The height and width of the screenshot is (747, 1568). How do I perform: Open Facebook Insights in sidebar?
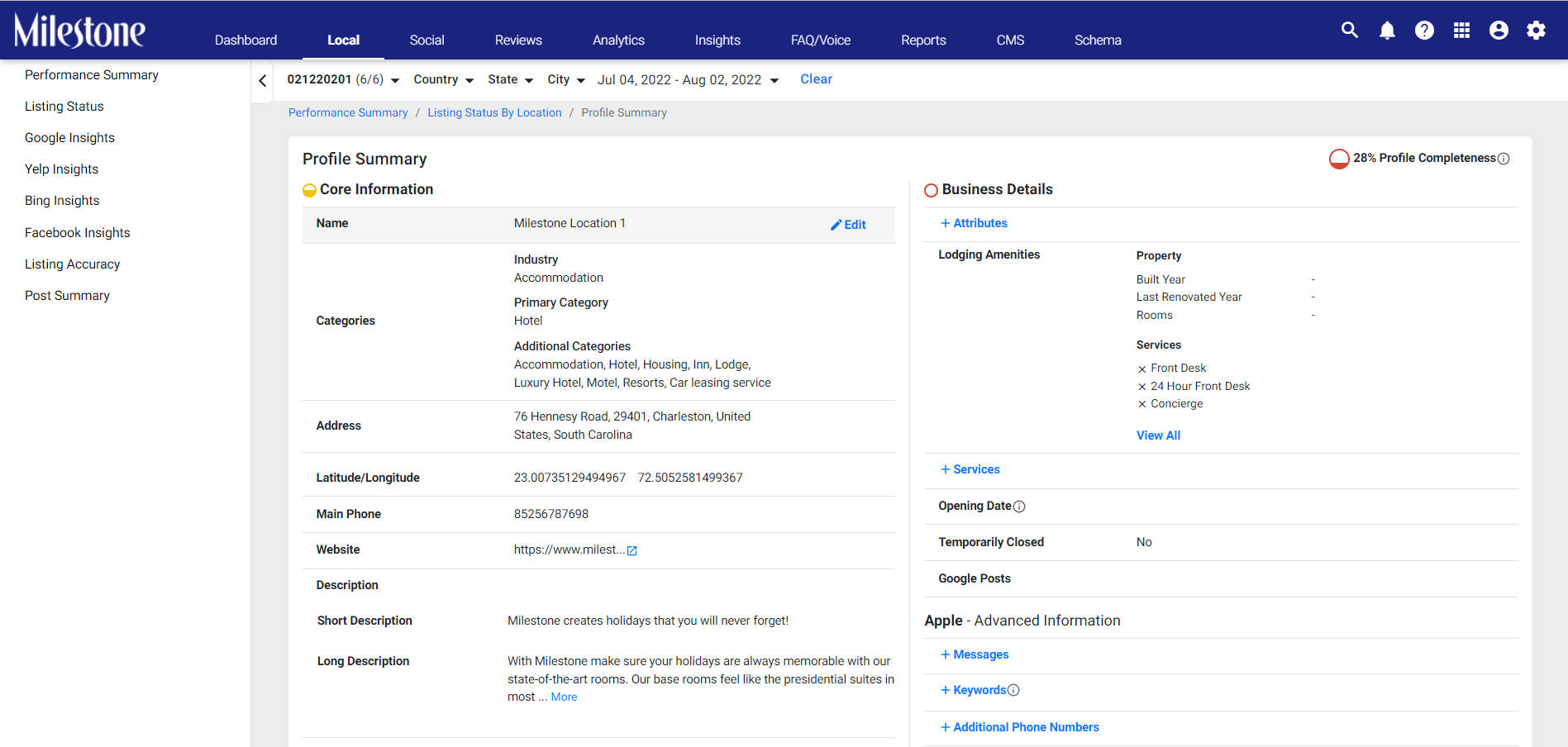click(x=78, y=233)
